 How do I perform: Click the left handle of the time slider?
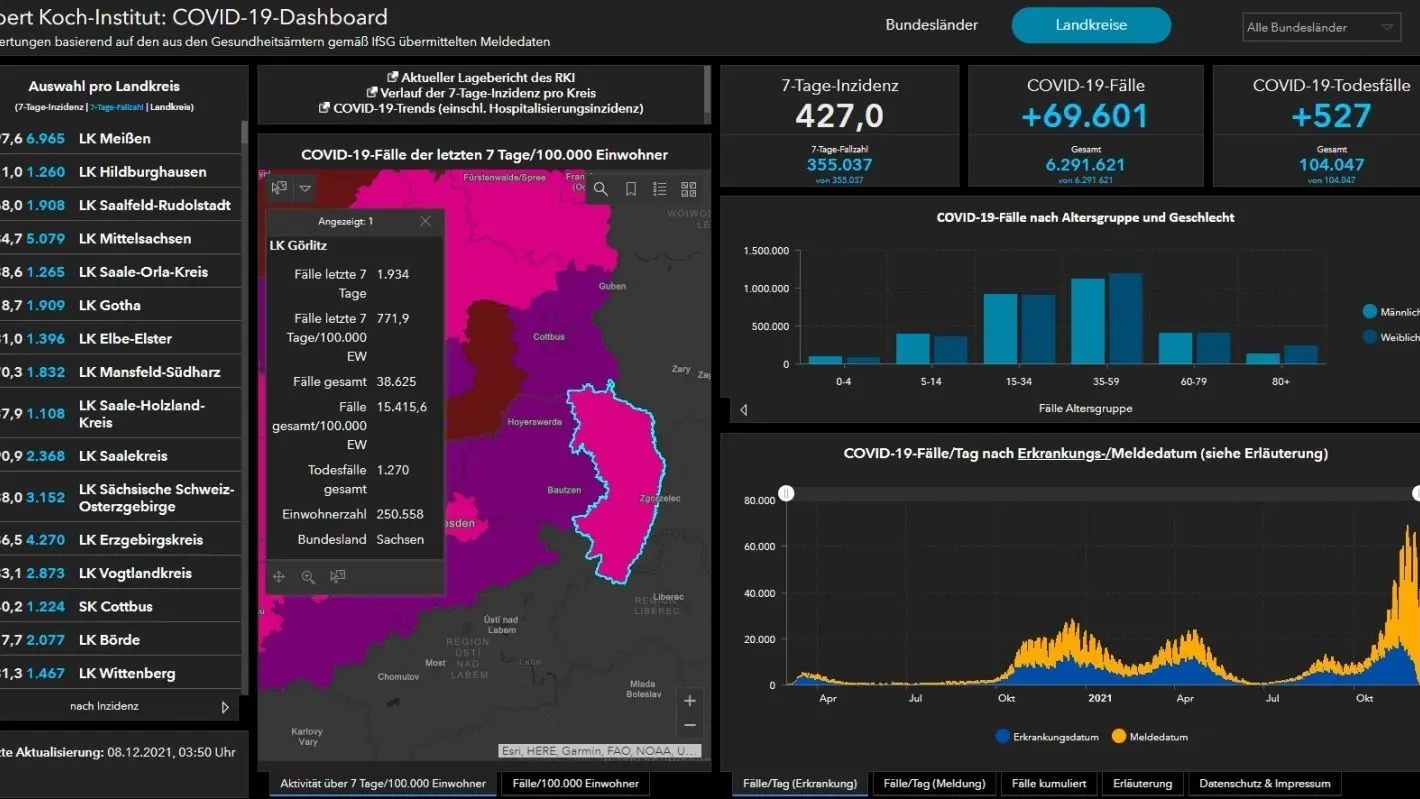pyautogui.click(x=786, y=493)
